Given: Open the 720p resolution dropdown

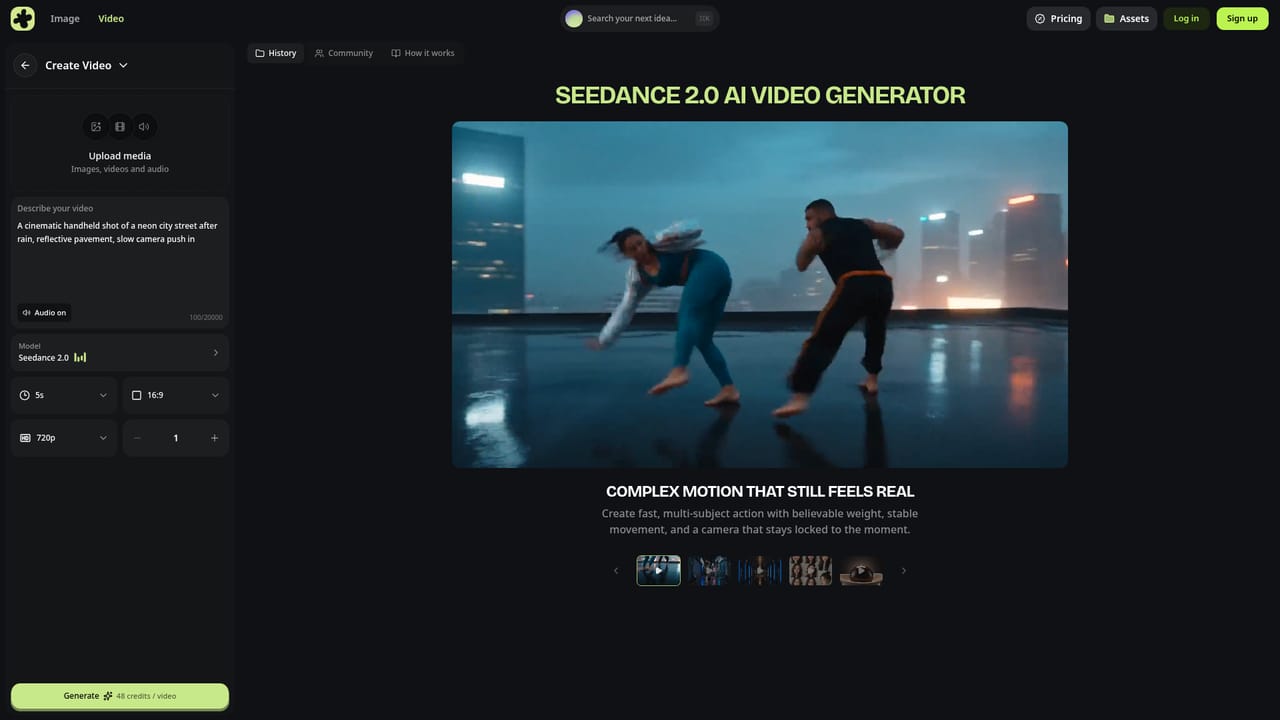Looking at the screenshot, I should [64, 438].
